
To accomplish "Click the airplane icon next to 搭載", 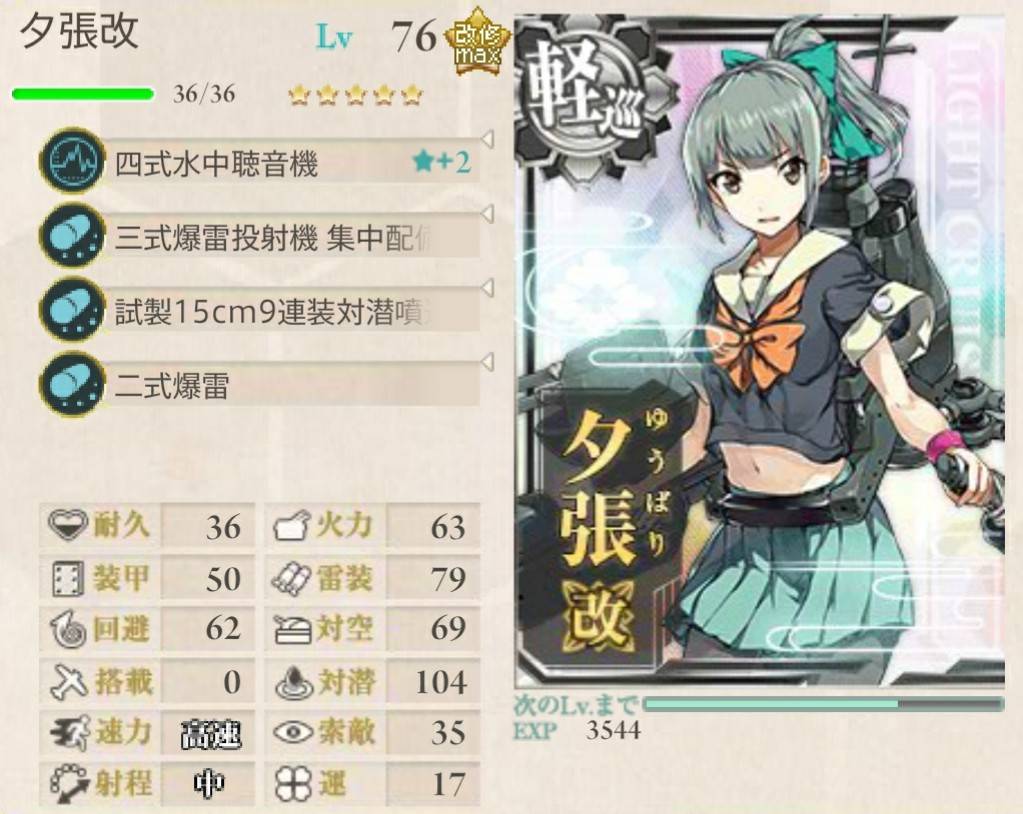I will point(69,682).
